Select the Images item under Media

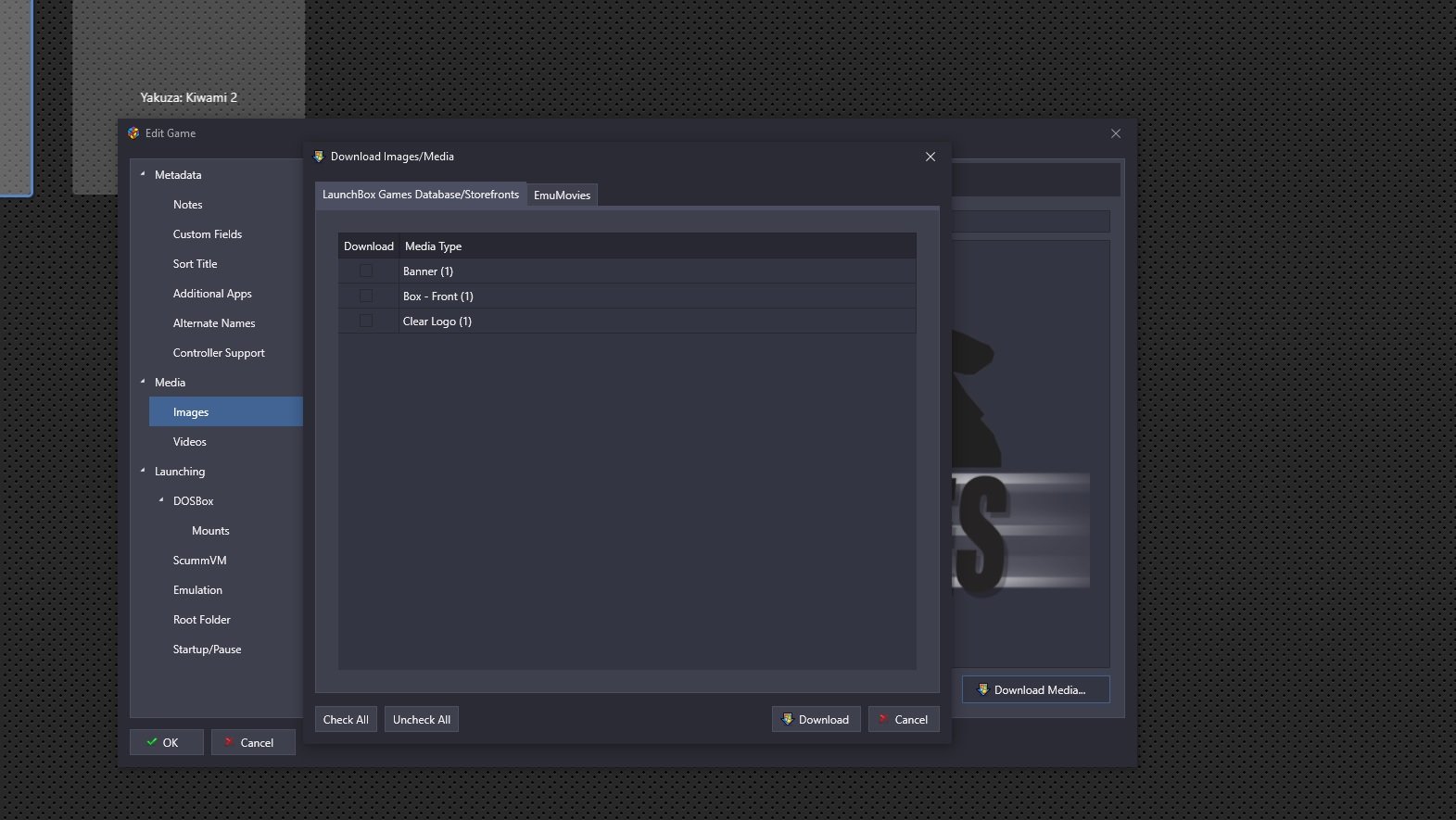click(x=226, y=411)
